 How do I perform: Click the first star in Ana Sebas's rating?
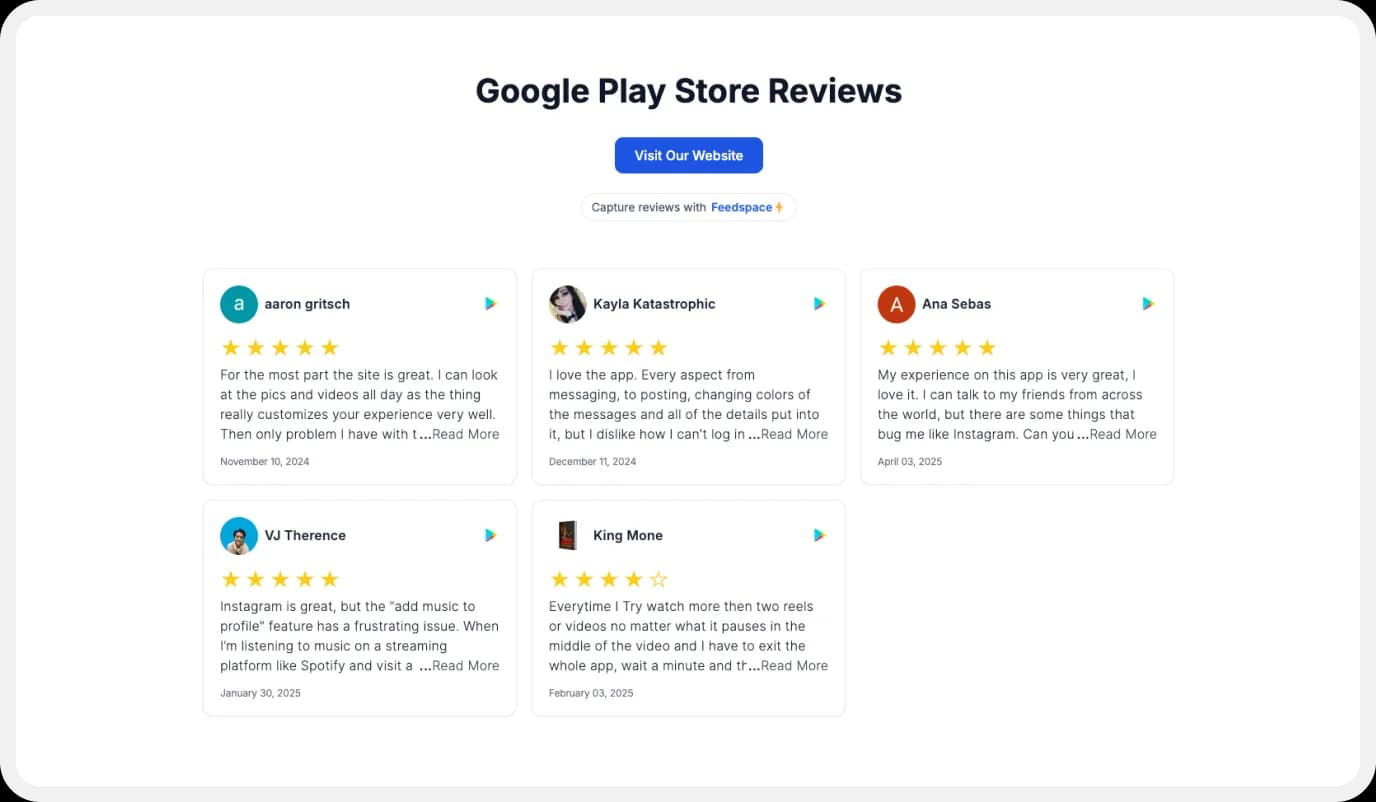pos(887,347)
